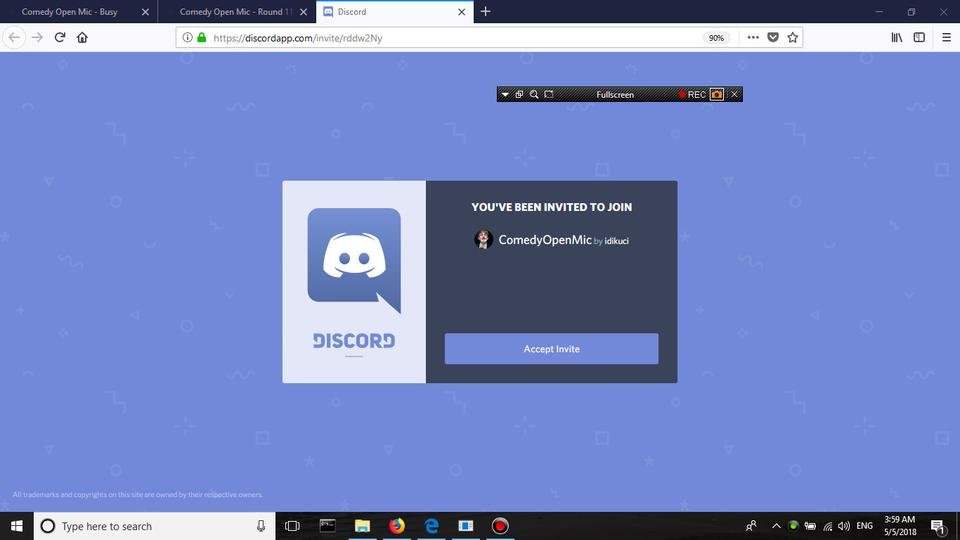Screen dimensions: 960x540
Task: Open a new browser tab
Action: [x=486, y=12]
